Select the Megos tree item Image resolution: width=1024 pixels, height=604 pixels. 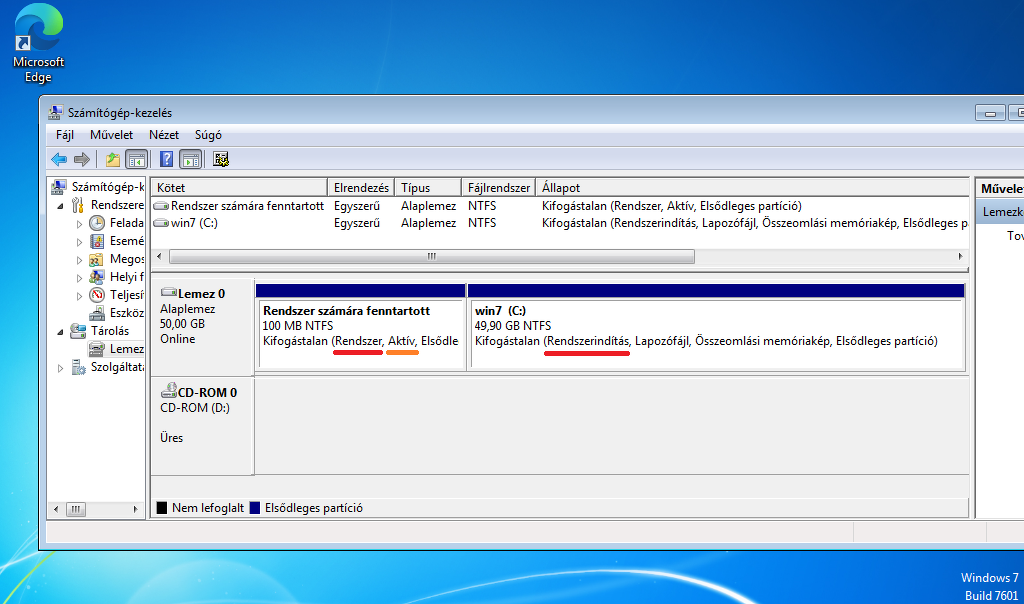pyautogui.click(x=126, y=259)
